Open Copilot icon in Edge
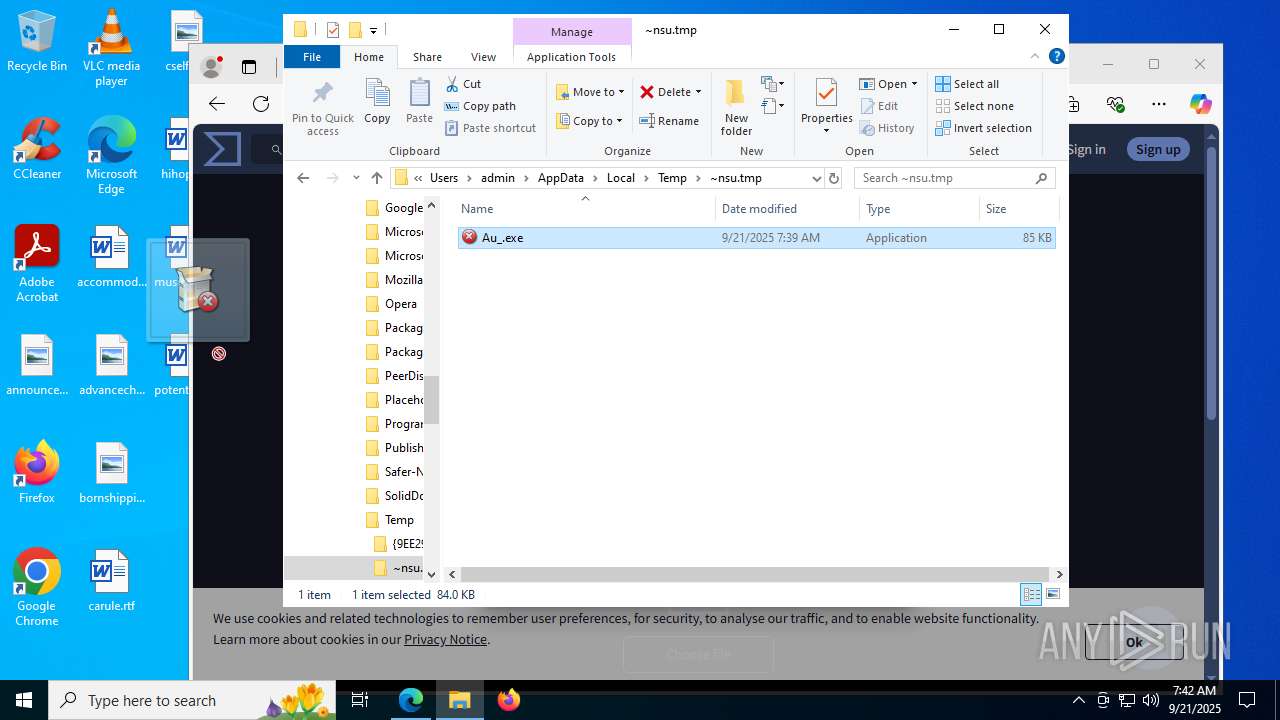The width and height of the screenshot is (1280, 720). point(1200,104)
